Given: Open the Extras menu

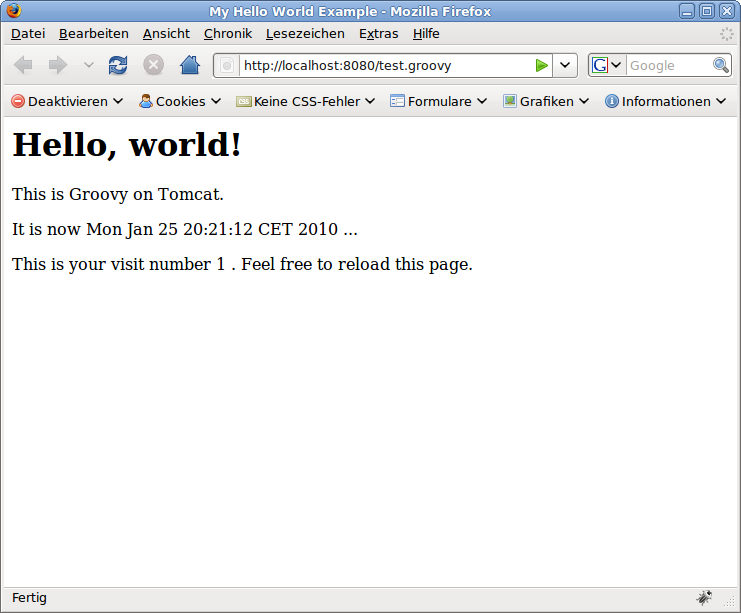Looking at the screenshot, I should pos(379,34).
